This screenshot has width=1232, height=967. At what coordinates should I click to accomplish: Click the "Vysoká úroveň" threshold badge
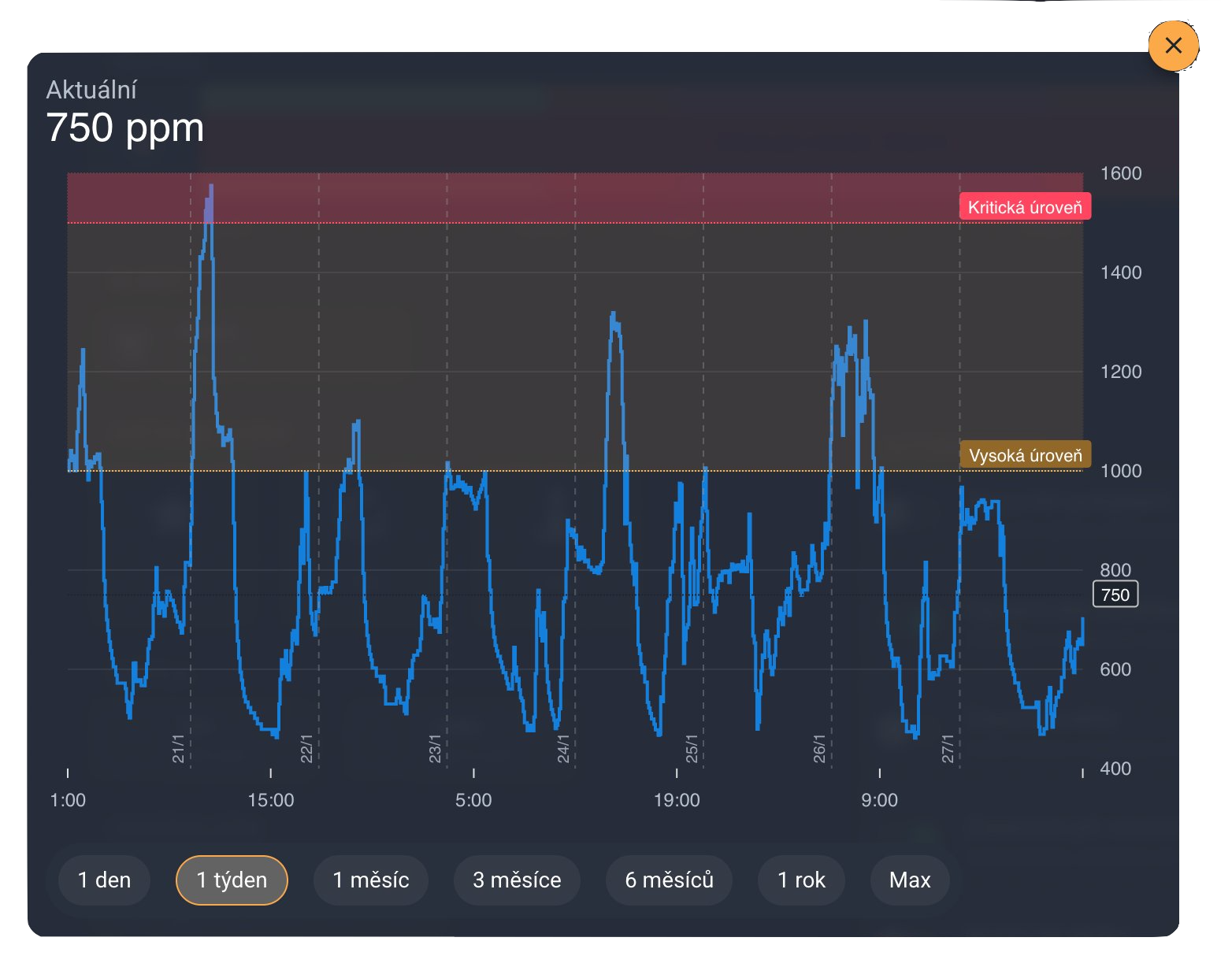[1026, 454]
